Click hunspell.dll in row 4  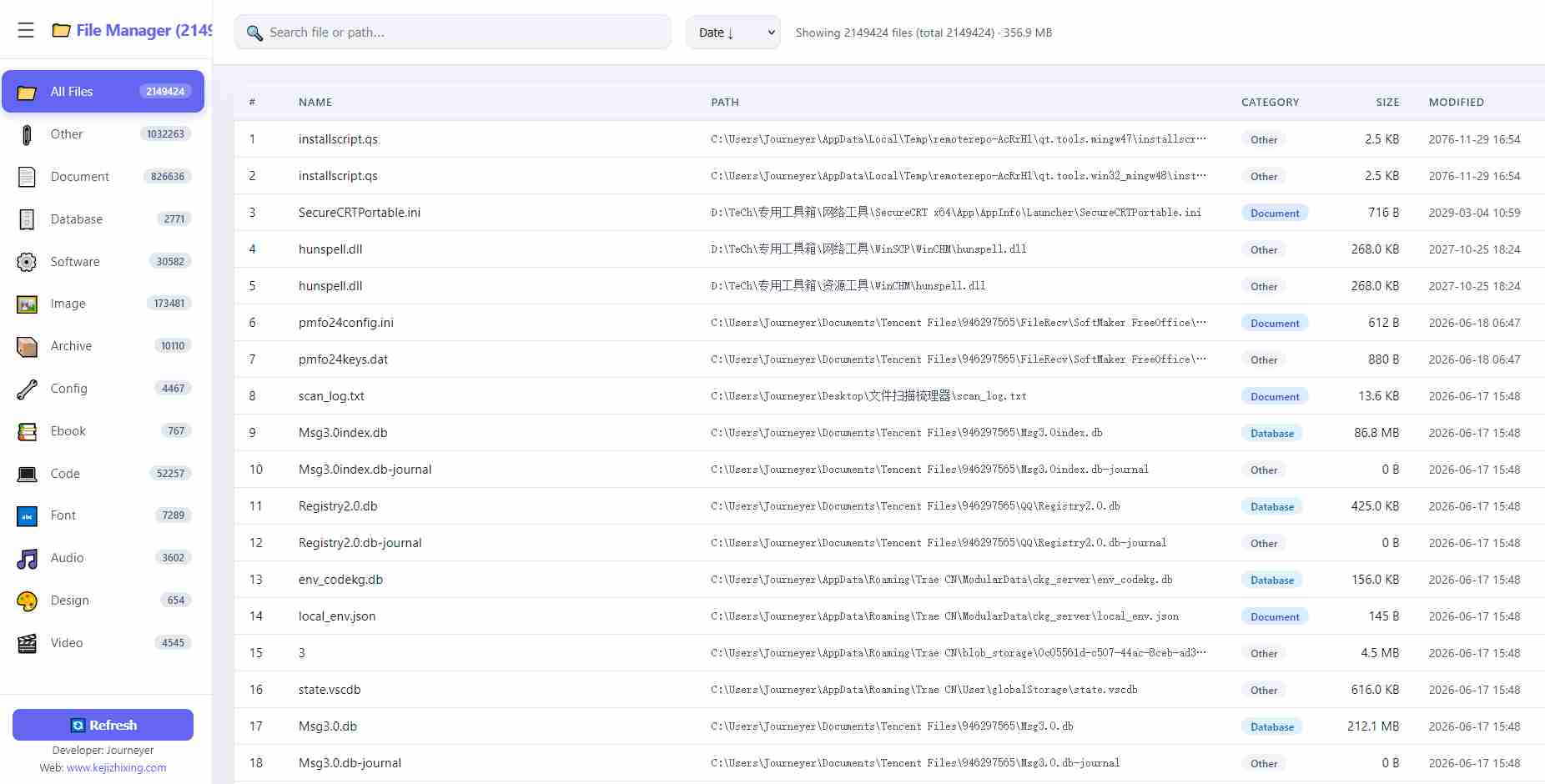330,249
